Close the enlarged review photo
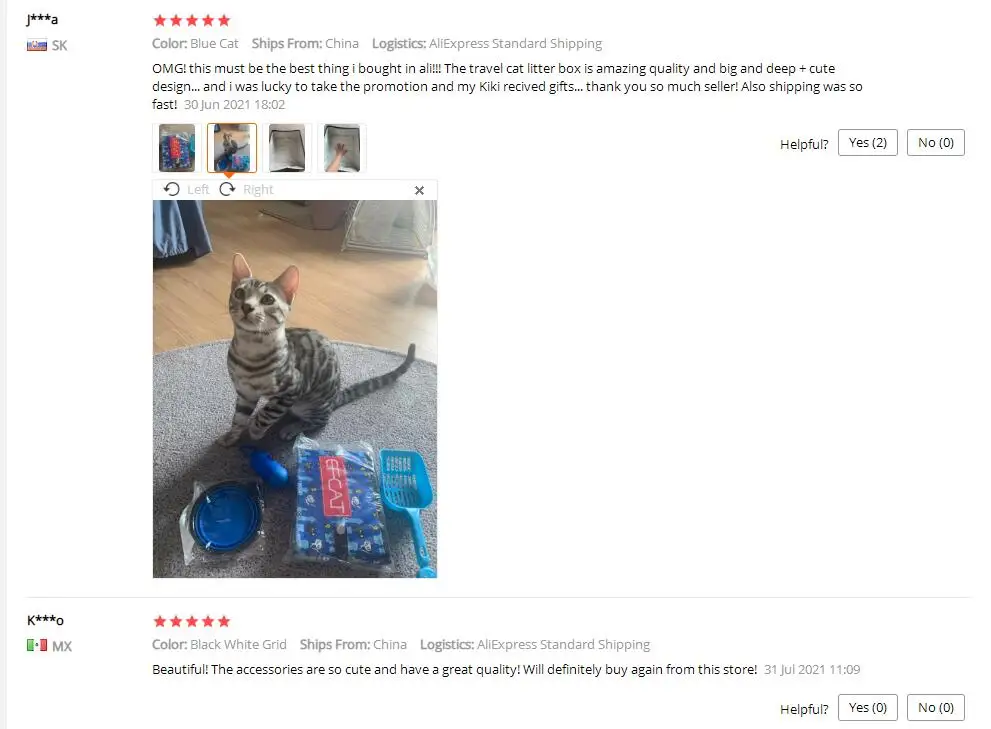Screen dimensions: 991x729 pos(419,190)
